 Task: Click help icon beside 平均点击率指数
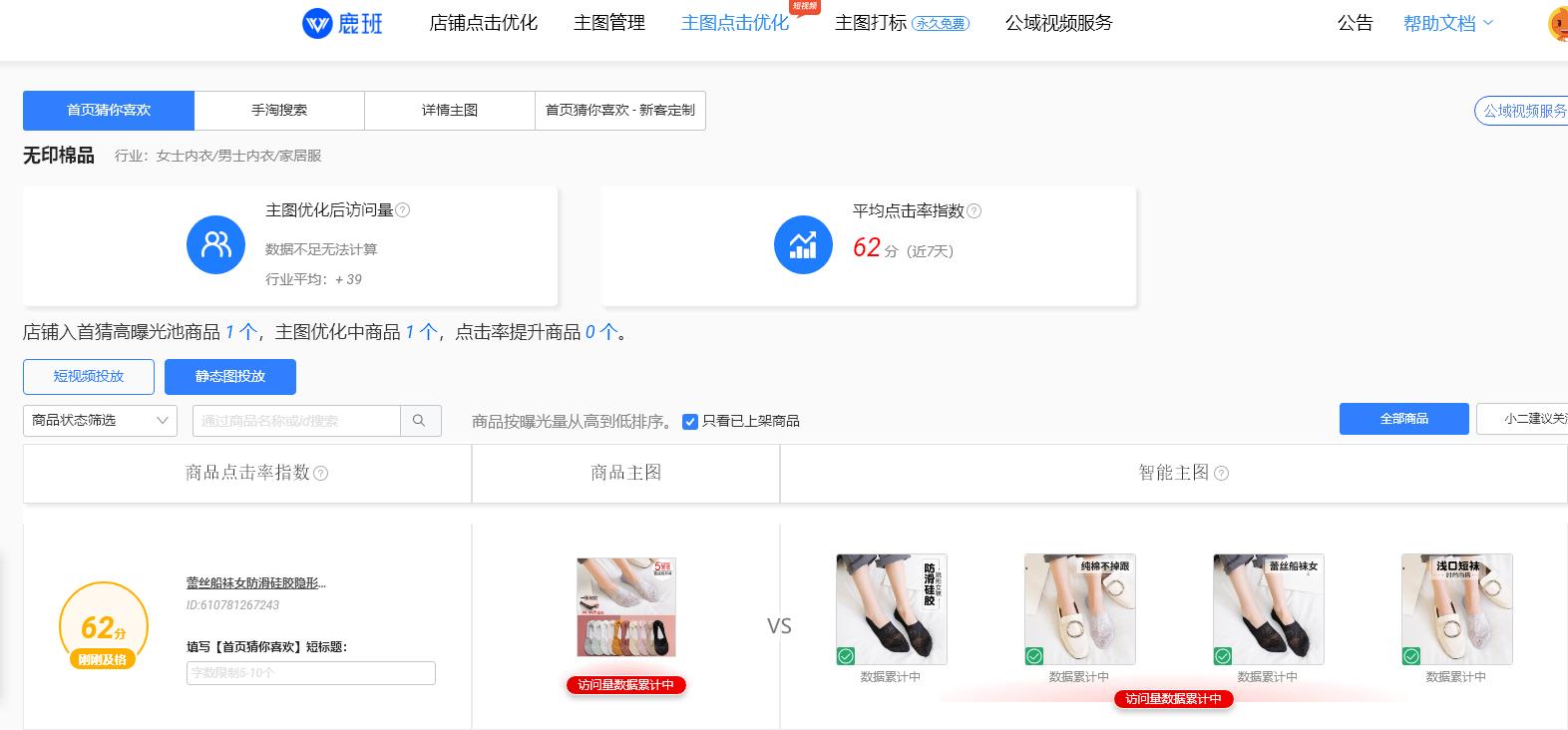(x=975, y=211)
